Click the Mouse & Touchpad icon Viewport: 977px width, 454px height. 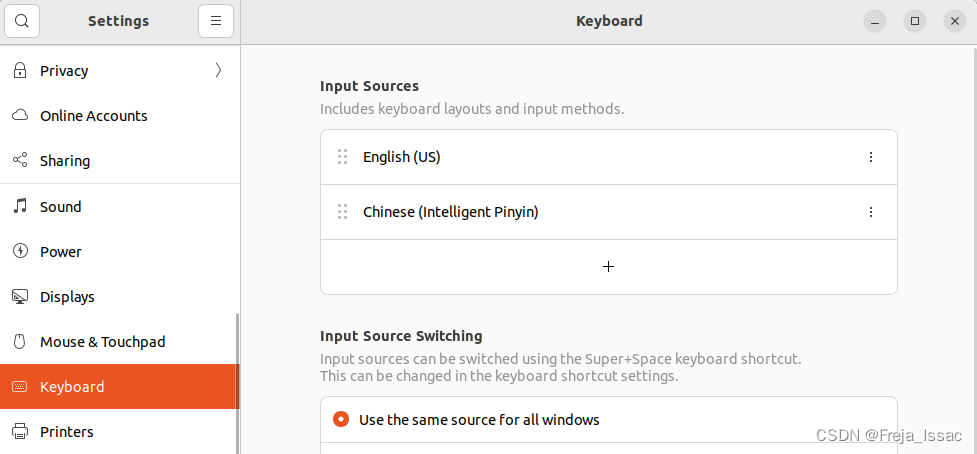click(x=20, y=342)
